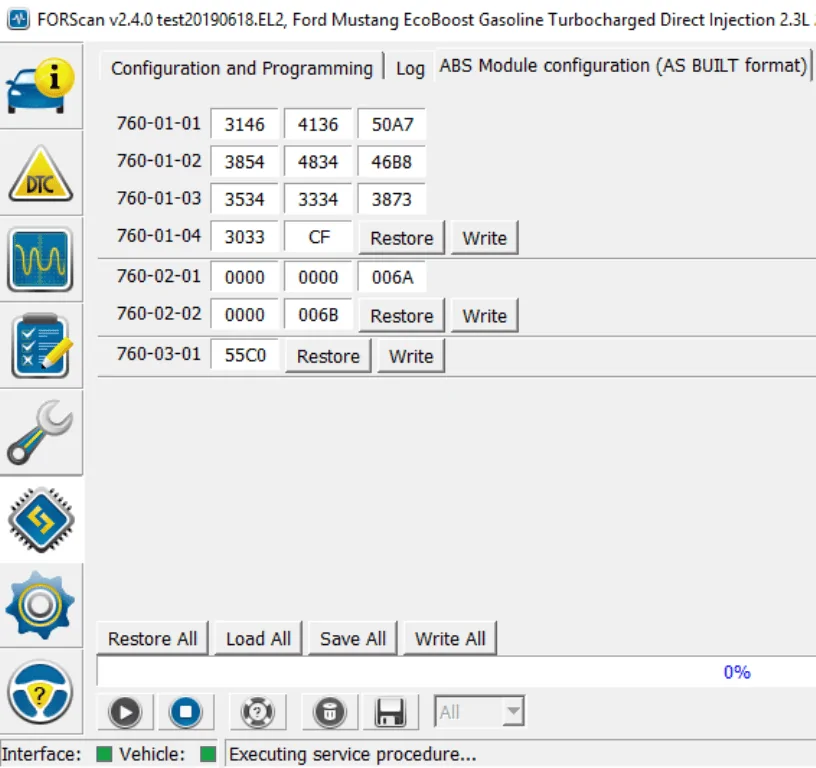Edit the second 0000 field in row 760-02-01
816x768 pixels.
[317, 277]
